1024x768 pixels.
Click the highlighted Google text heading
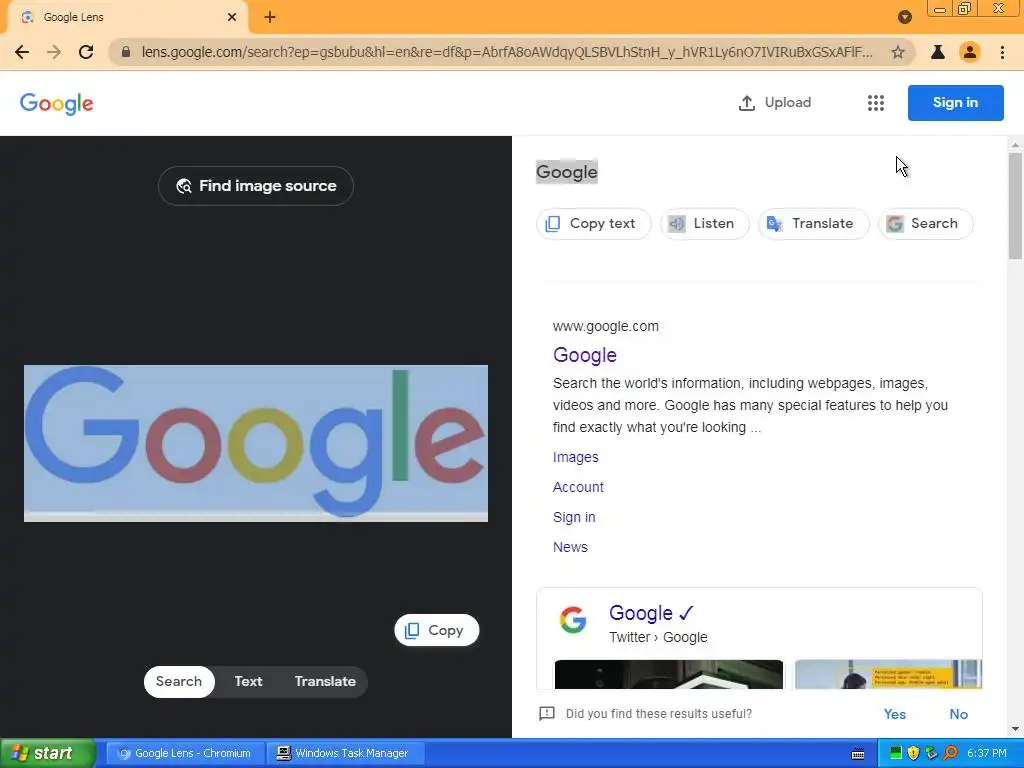[x=567, y=172]
